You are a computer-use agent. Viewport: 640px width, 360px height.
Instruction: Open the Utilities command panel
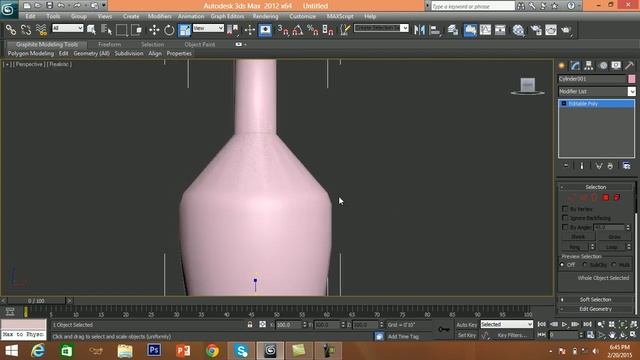[629, 65]
